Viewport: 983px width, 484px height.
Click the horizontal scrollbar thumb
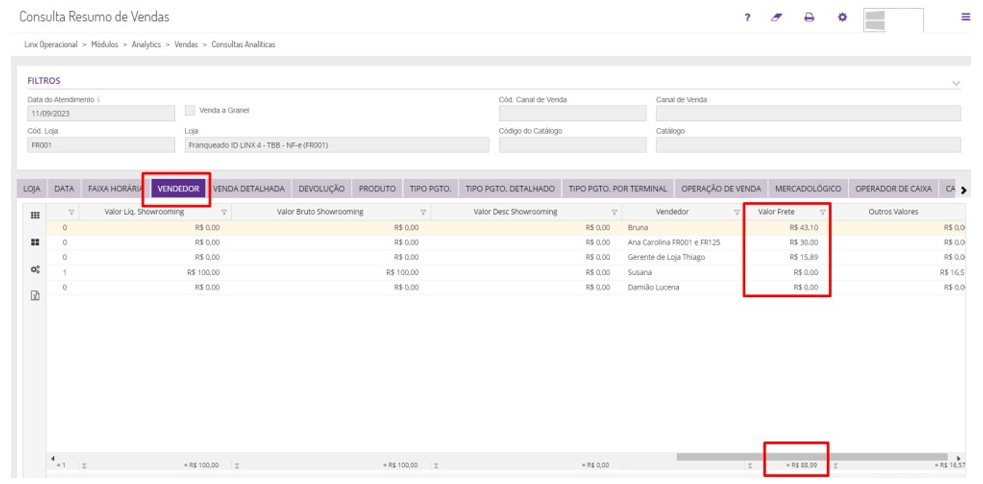(812, 457)
